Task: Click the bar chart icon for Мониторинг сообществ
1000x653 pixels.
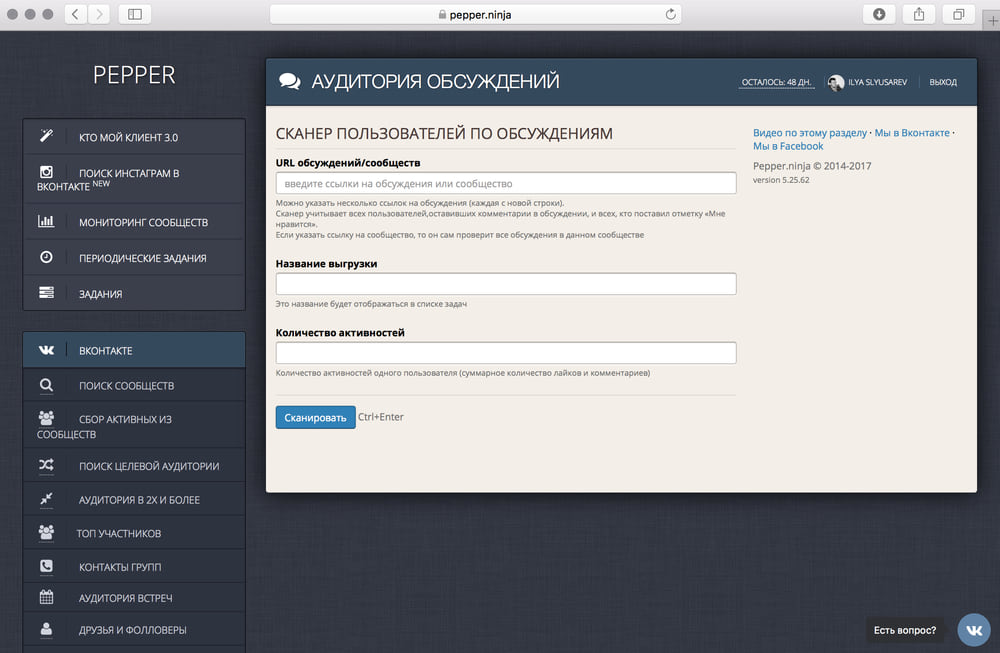Action: click(46, 222)
